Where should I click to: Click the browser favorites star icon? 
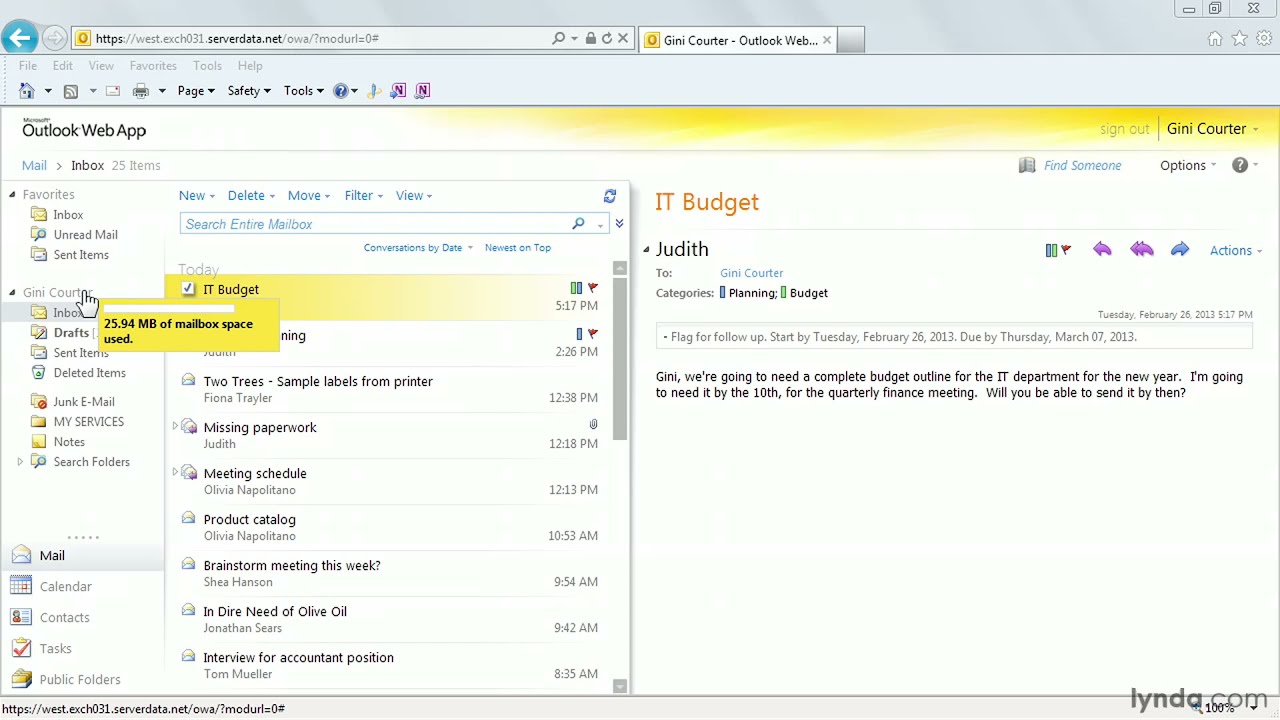tap(1239, 39)
